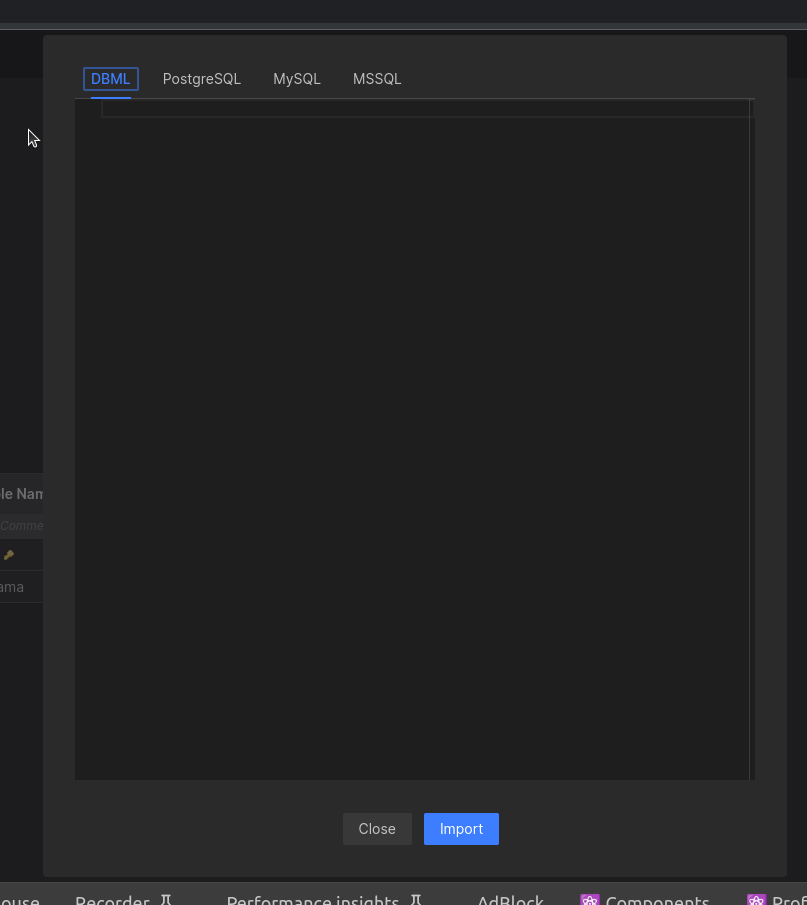Choose the MSSQL tab
Viewport: 807px width, 905px height.
click(x=377, y=79)
